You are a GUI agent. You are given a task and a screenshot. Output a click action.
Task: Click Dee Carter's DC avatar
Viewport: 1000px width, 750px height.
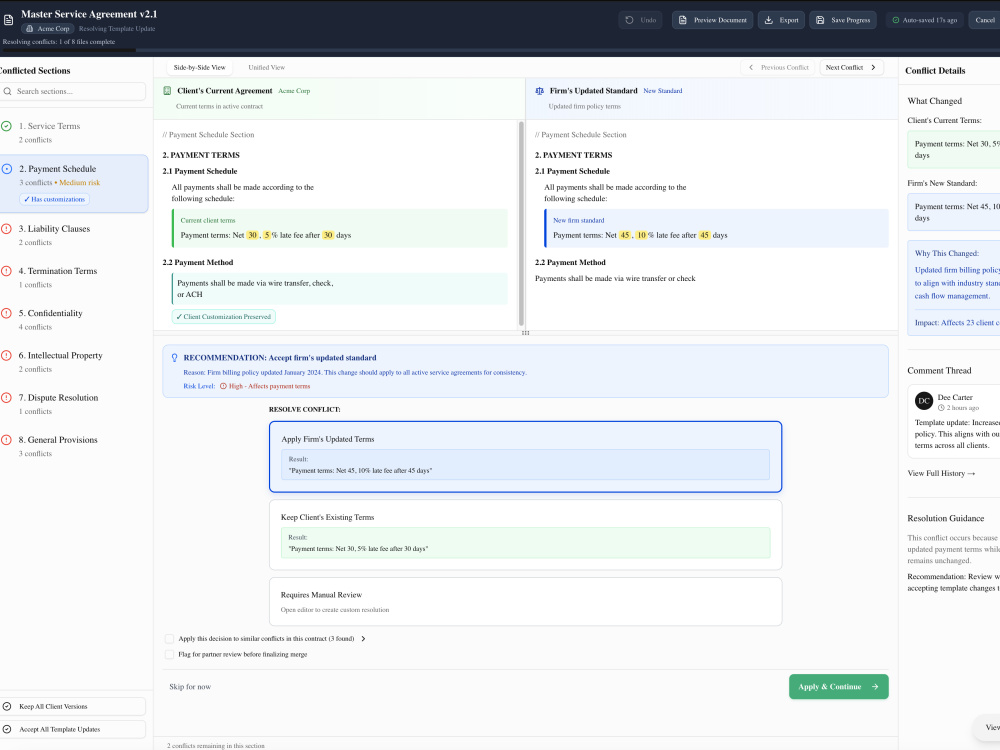[924, 401]
